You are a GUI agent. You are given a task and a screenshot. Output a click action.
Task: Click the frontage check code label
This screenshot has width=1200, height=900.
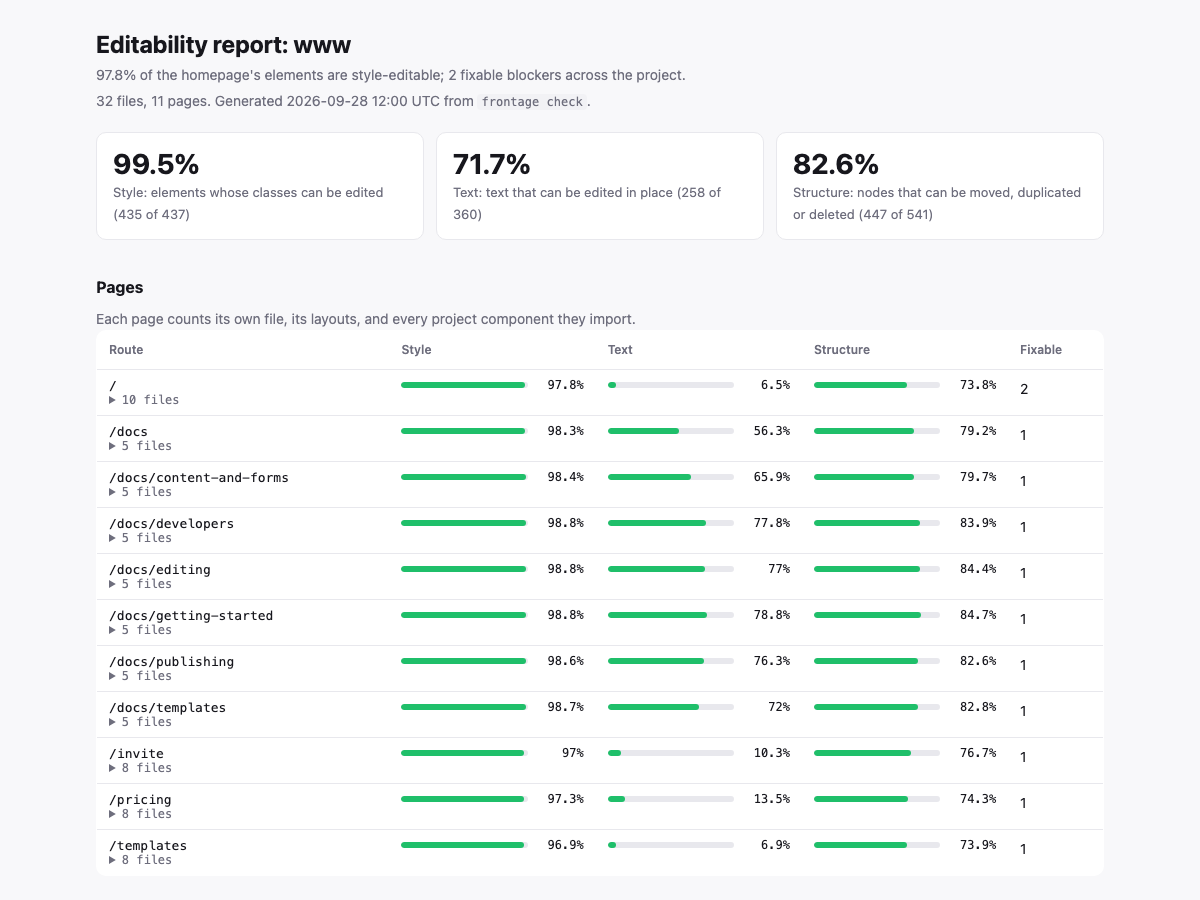click(532, 102)
